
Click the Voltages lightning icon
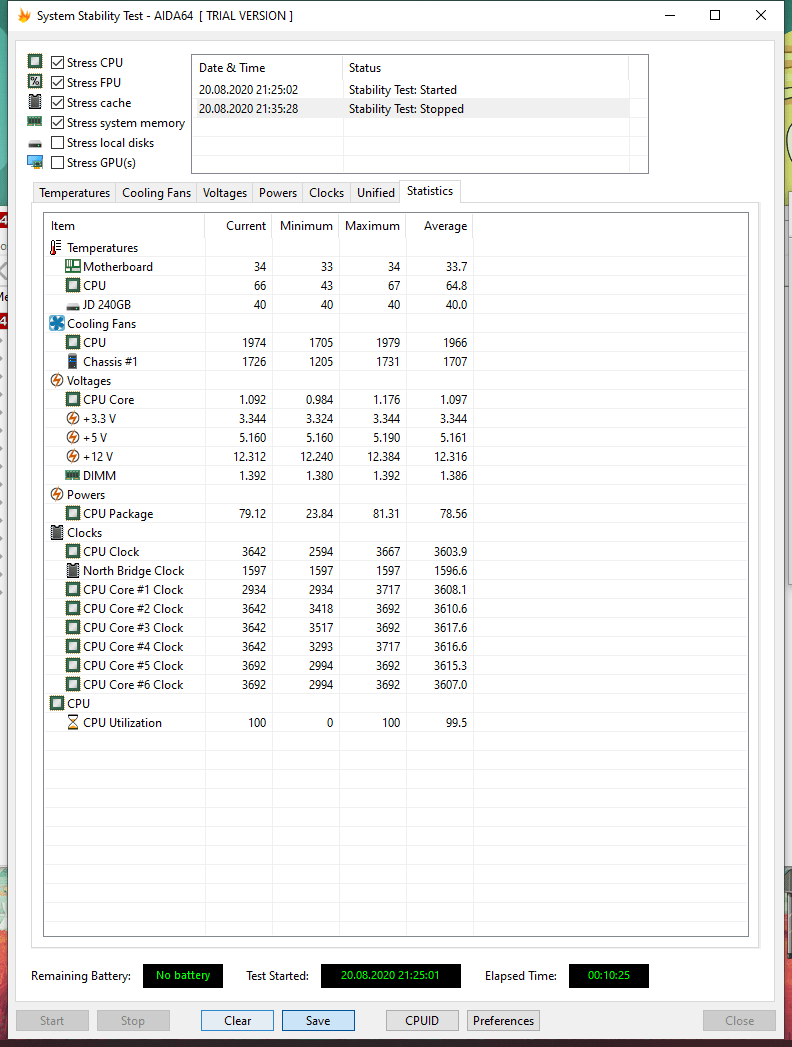57,380
